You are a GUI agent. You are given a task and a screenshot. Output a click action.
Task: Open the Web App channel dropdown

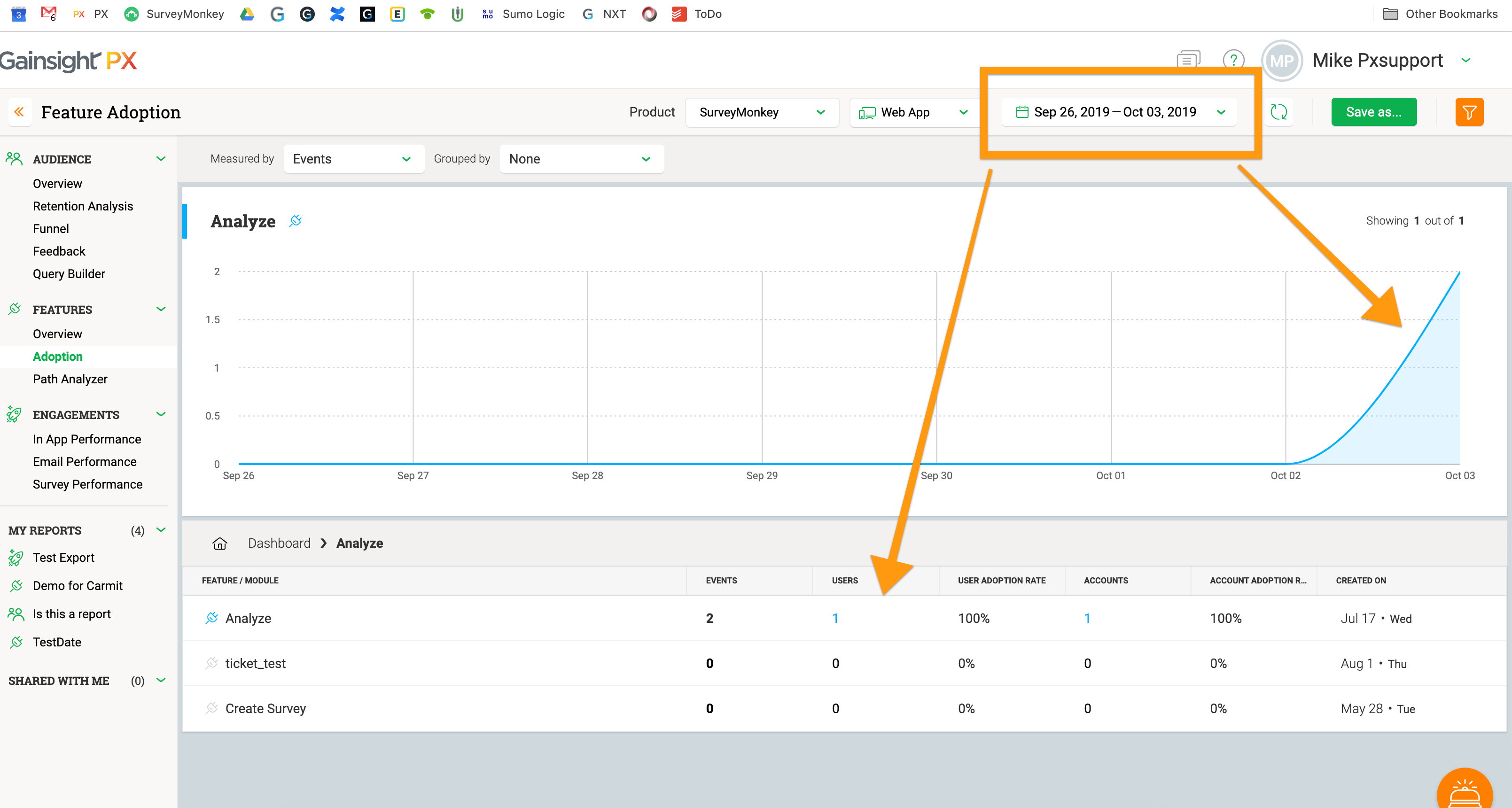914,112
